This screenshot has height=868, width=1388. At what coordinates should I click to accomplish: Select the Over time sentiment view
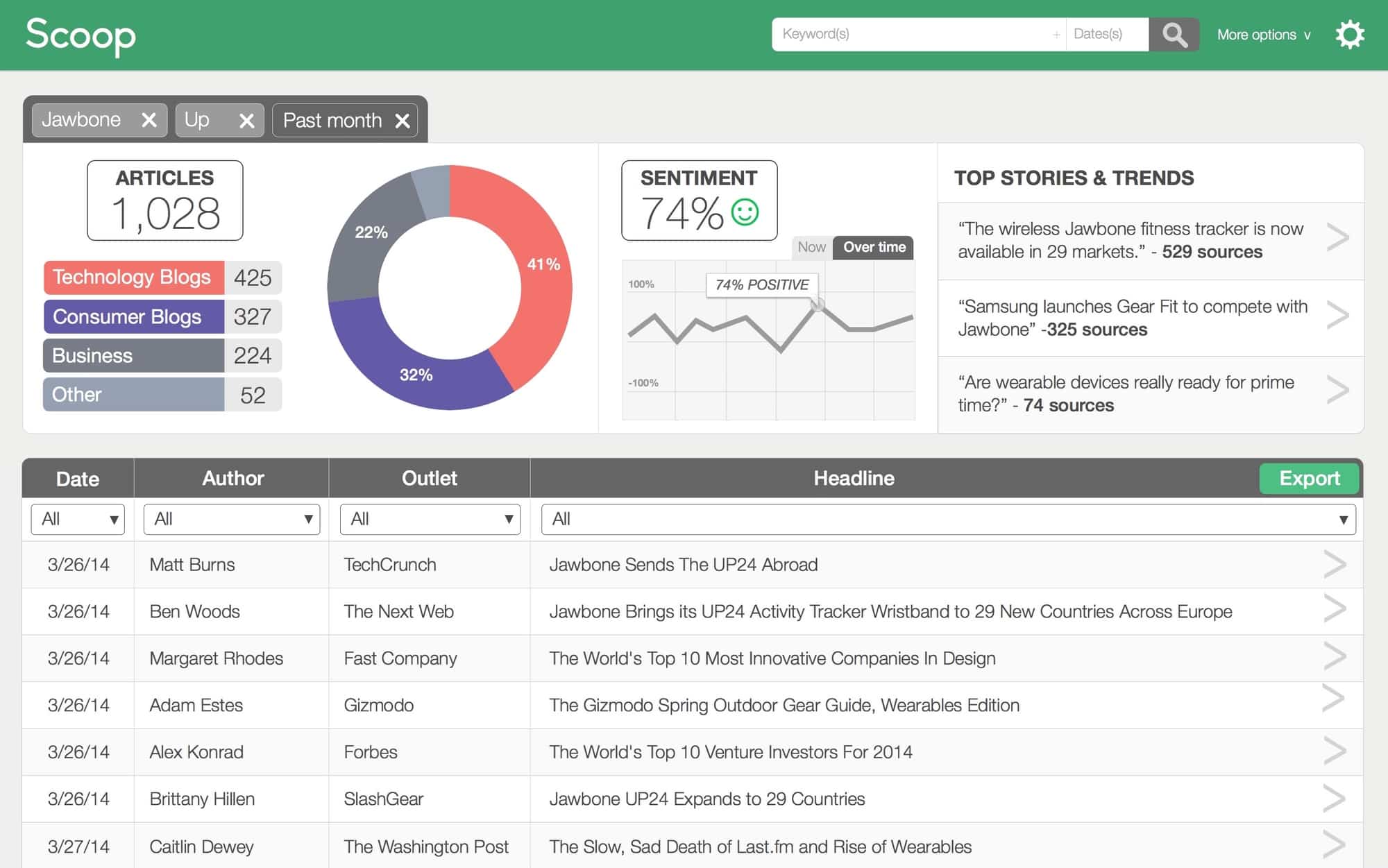pos(874,247)
